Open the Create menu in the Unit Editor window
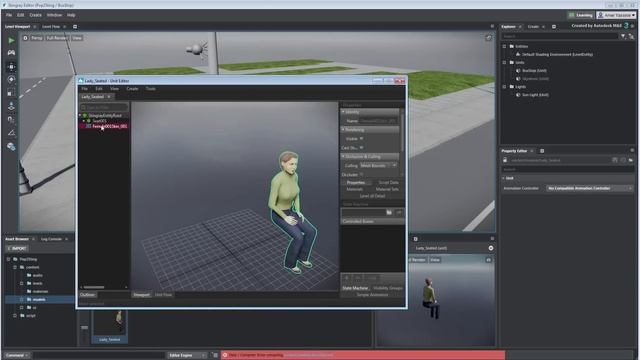Viewport: 640px width, 360px height. pos(132,89)
